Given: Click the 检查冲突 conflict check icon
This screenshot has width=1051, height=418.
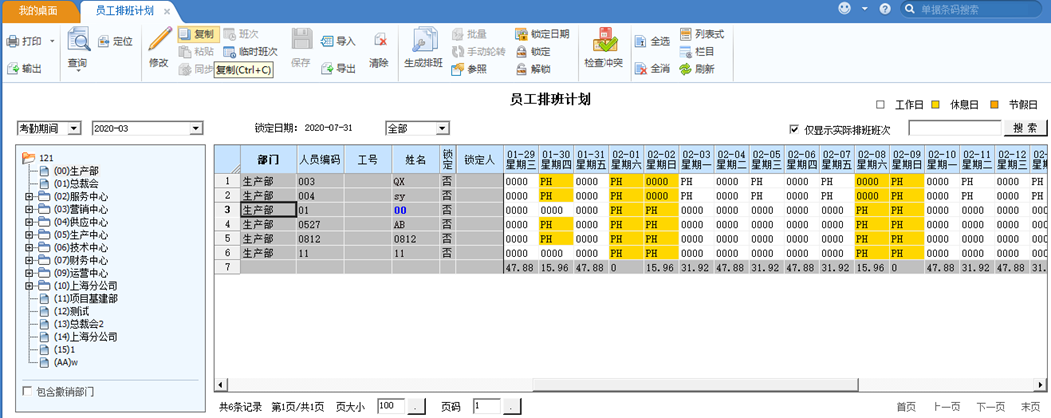Looking at the screenshot, I should click(x=603, y=41).
